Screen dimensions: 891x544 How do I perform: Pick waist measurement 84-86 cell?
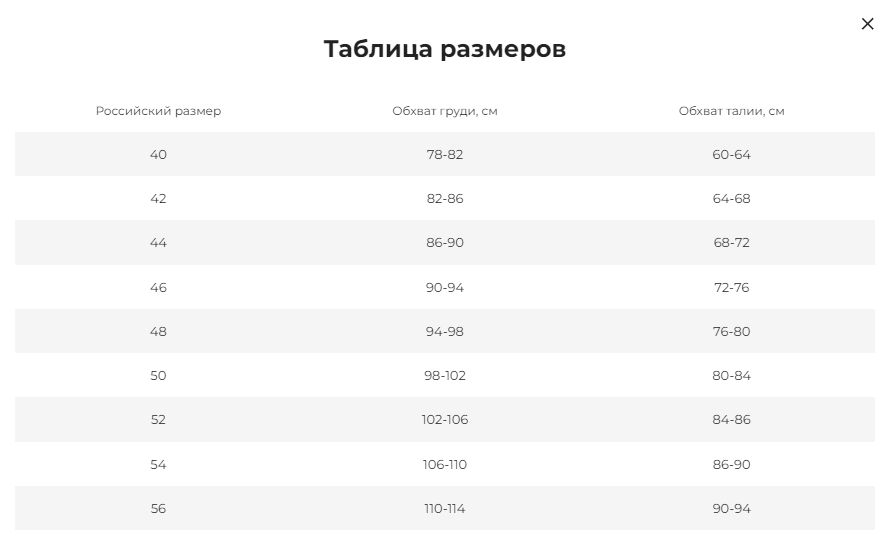pyautogui.click(x=731, y=420)
